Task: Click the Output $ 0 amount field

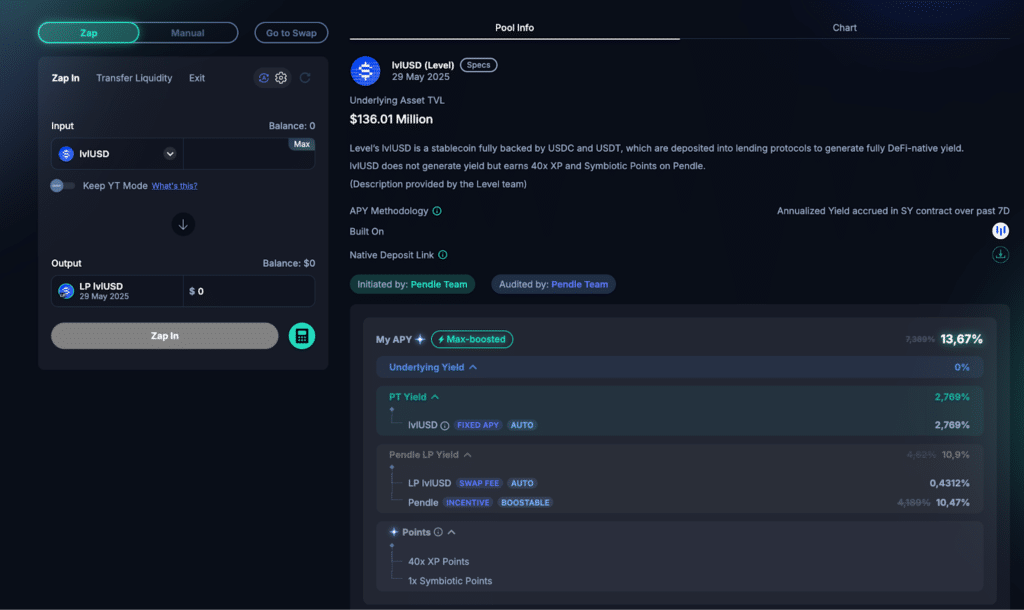Action: pyautogui.click(x=249, y=291)
